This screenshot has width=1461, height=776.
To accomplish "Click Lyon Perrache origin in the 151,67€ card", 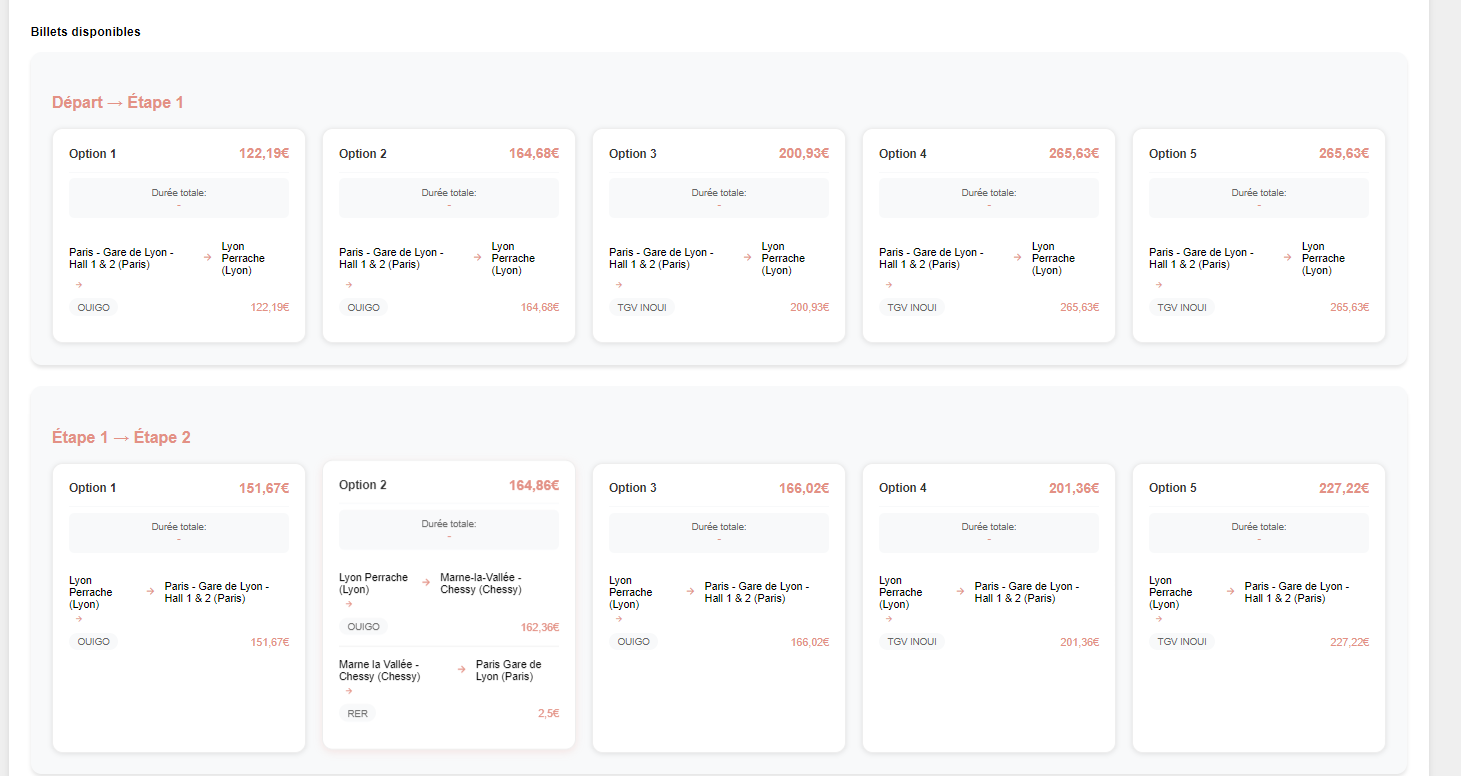I will (91, 592).
